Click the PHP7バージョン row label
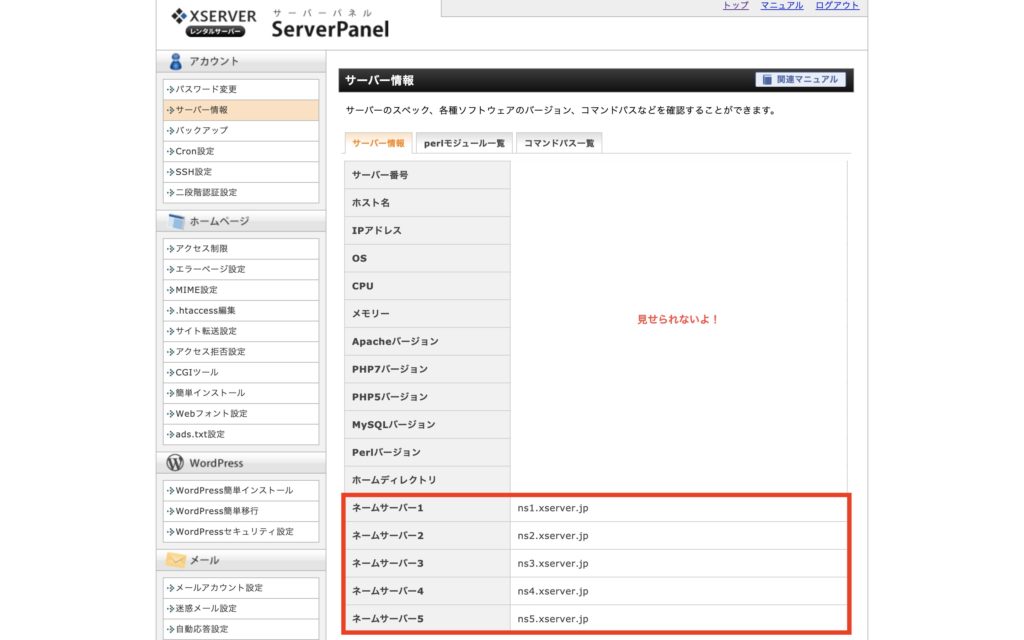 point(390,370)
